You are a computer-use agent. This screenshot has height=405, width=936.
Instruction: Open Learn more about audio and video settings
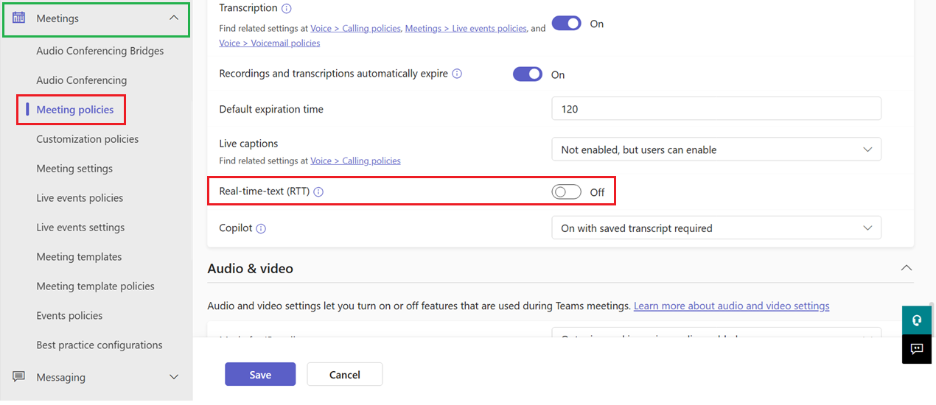(731, 306)
